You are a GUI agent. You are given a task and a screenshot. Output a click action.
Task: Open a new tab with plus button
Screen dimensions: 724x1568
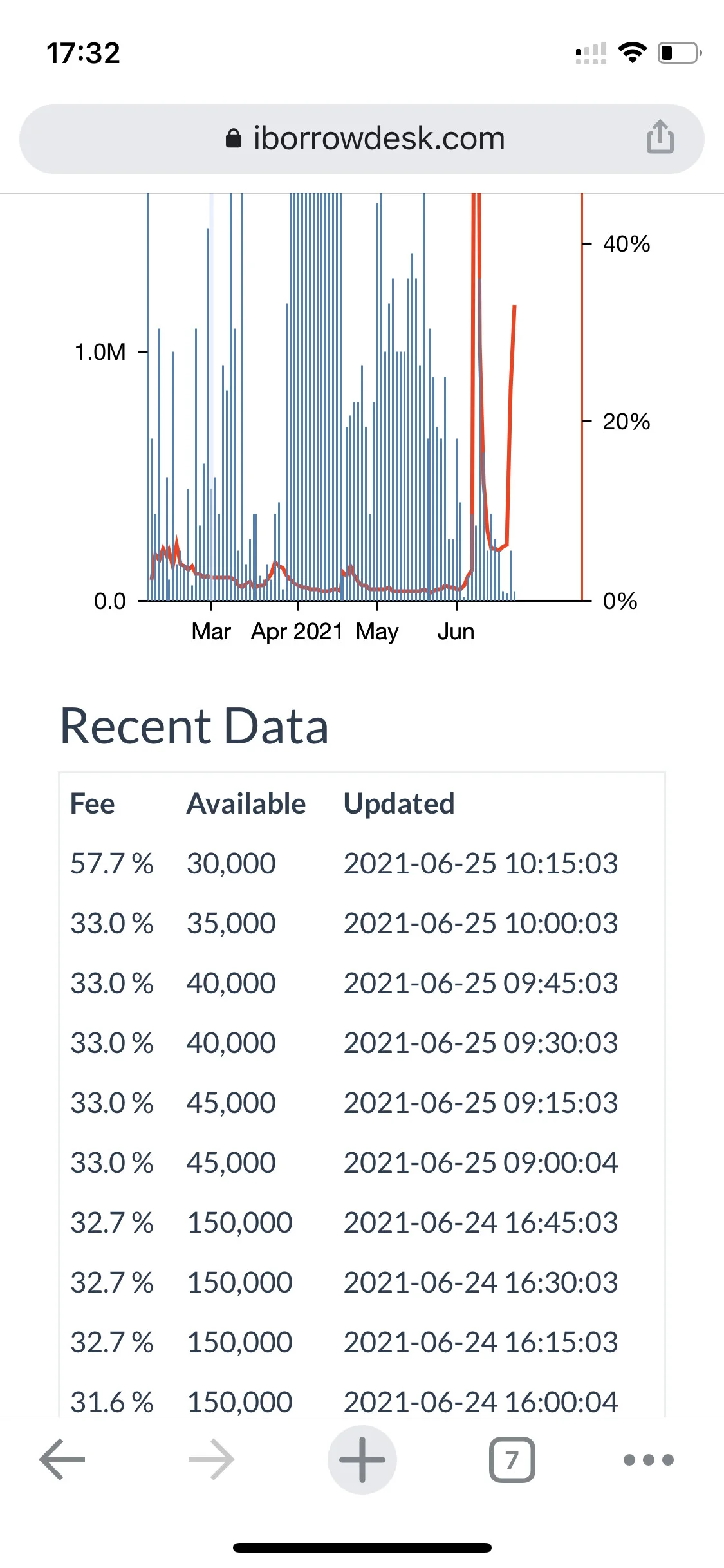pyautogui.click(x=362, y=1459)
